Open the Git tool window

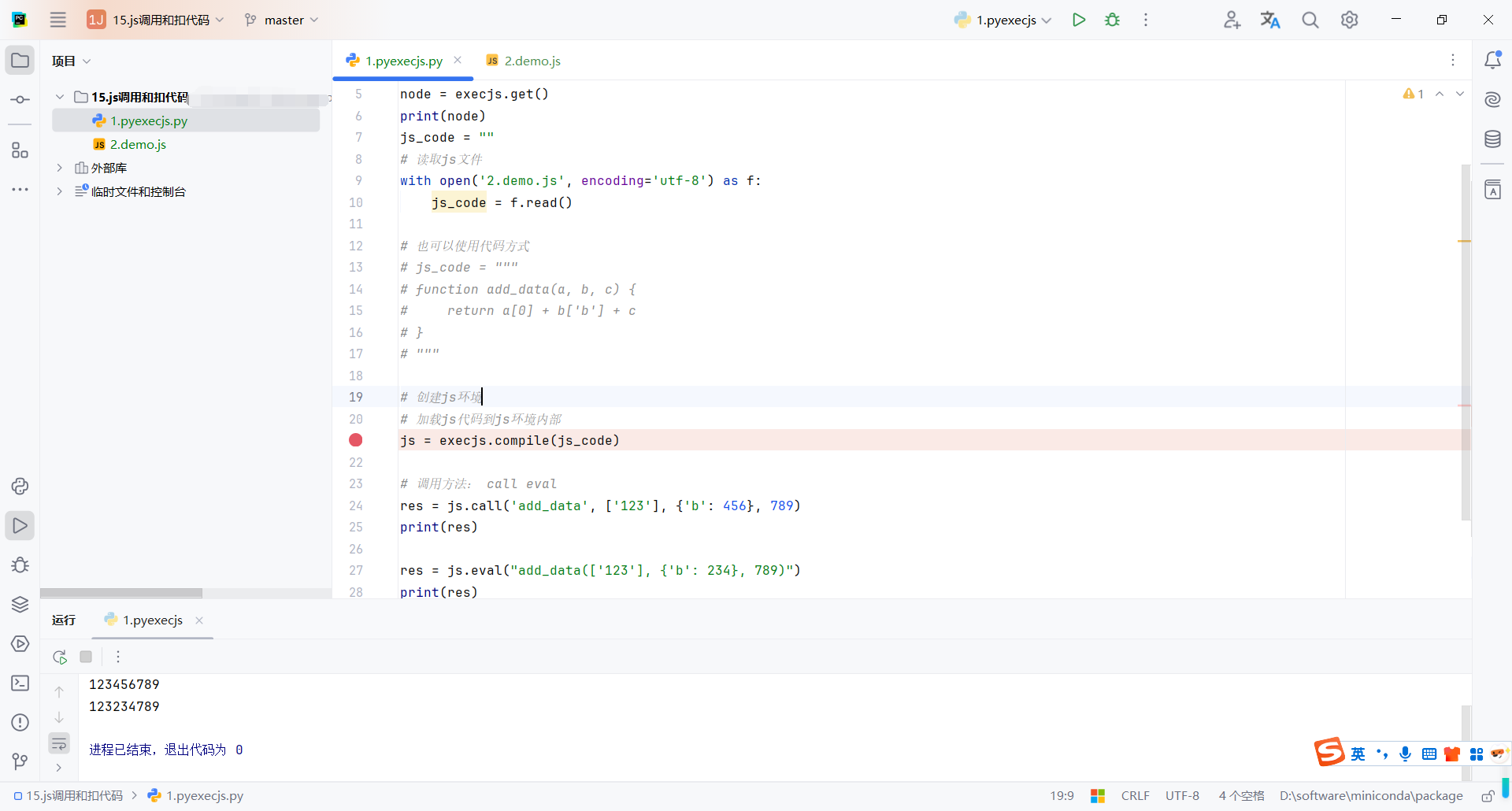point(20,761)
